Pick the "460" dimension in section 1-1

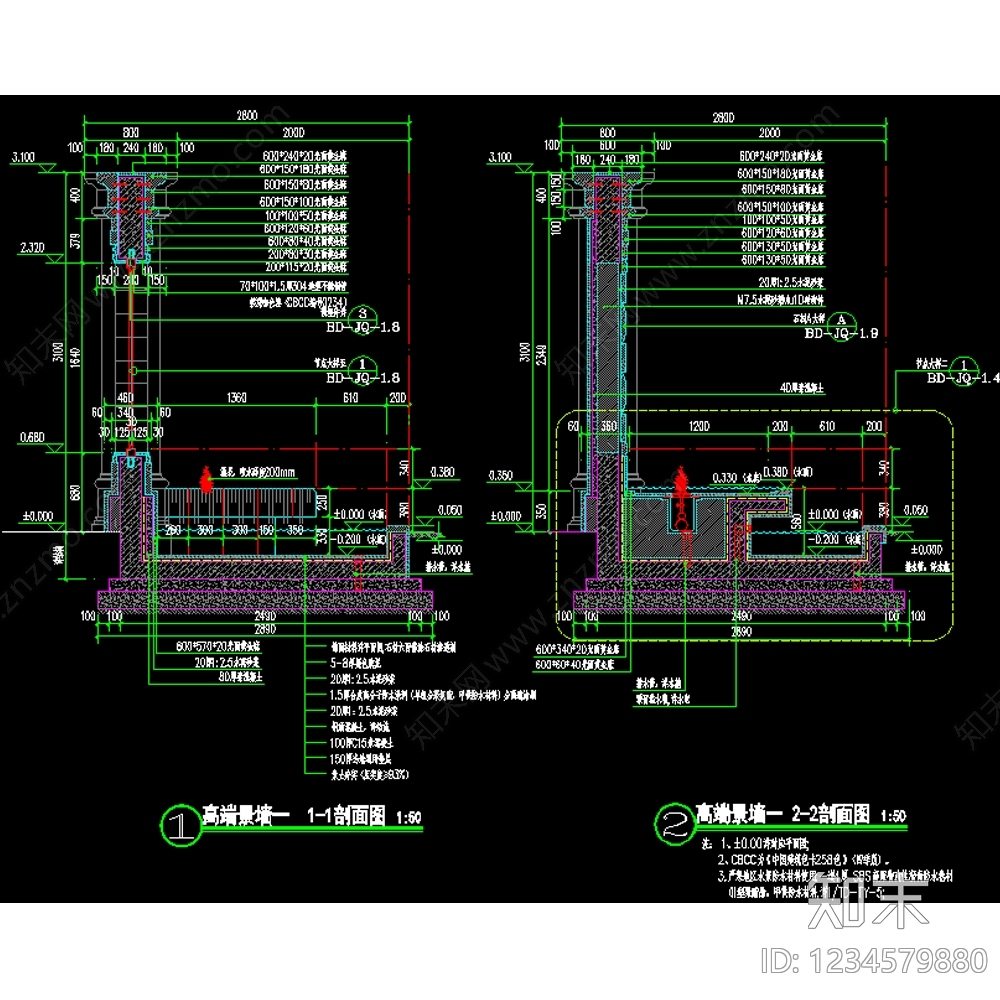(x=125, y=398)
